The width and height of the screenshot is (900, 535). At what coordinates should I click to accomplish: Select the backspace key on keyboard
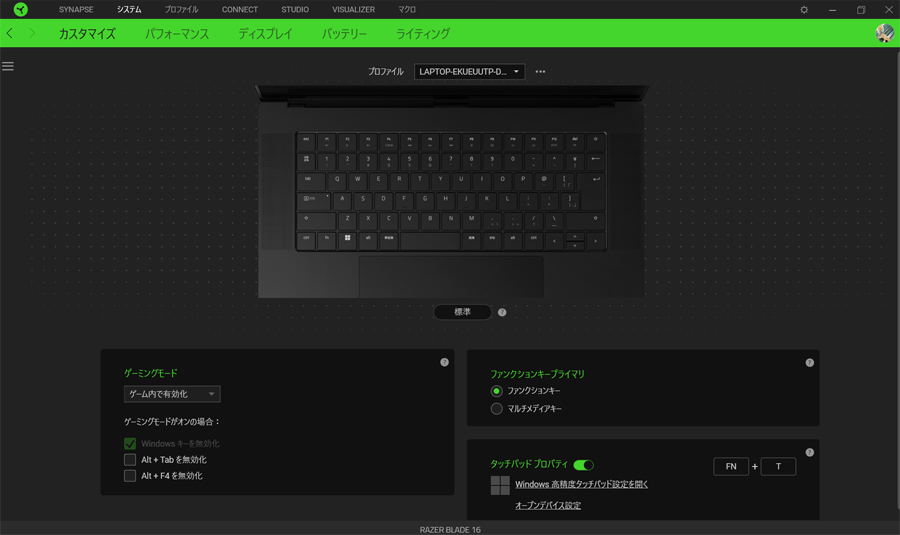pos(595,161)
